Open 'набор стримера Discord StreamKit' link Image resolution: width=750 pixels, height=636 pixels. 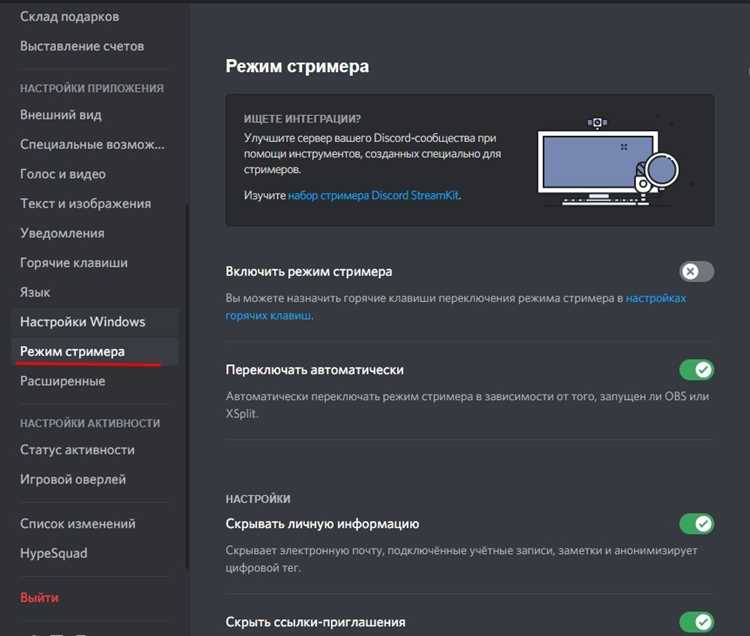[374, 195]
